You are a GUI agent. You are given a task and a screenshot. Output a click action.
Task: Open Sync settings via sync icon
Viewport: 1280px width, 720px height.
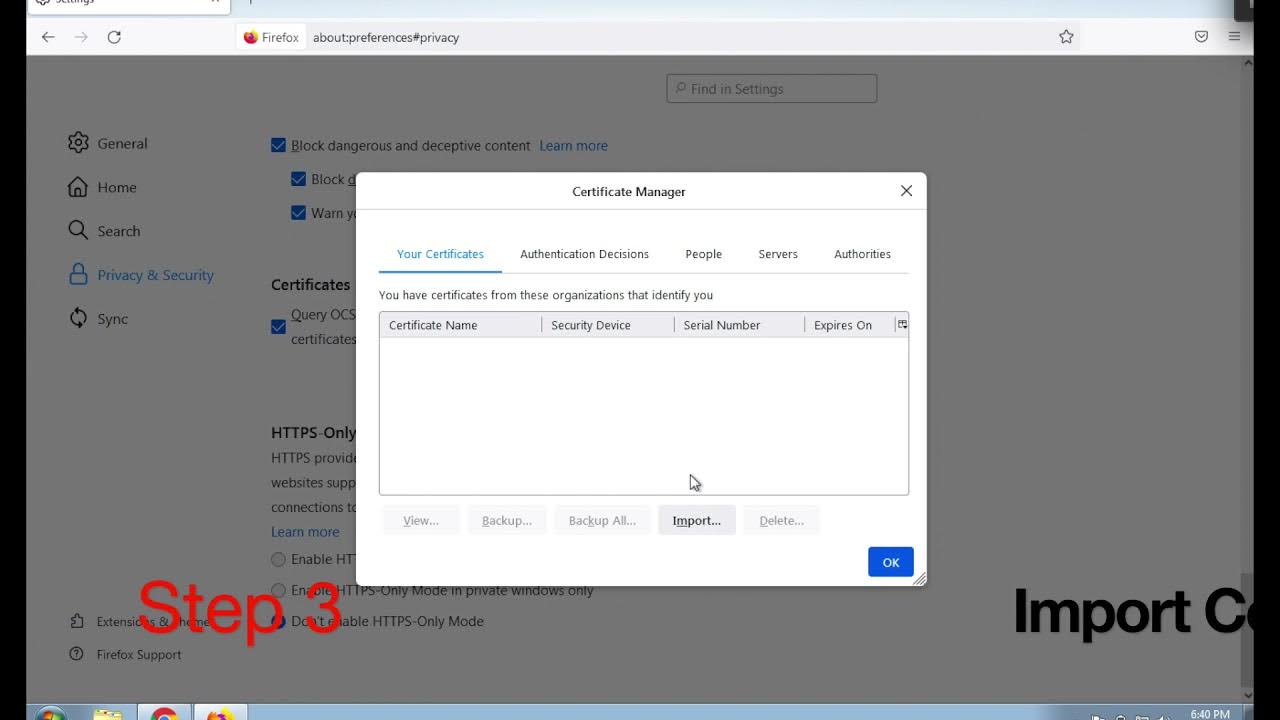coord(78,319)
